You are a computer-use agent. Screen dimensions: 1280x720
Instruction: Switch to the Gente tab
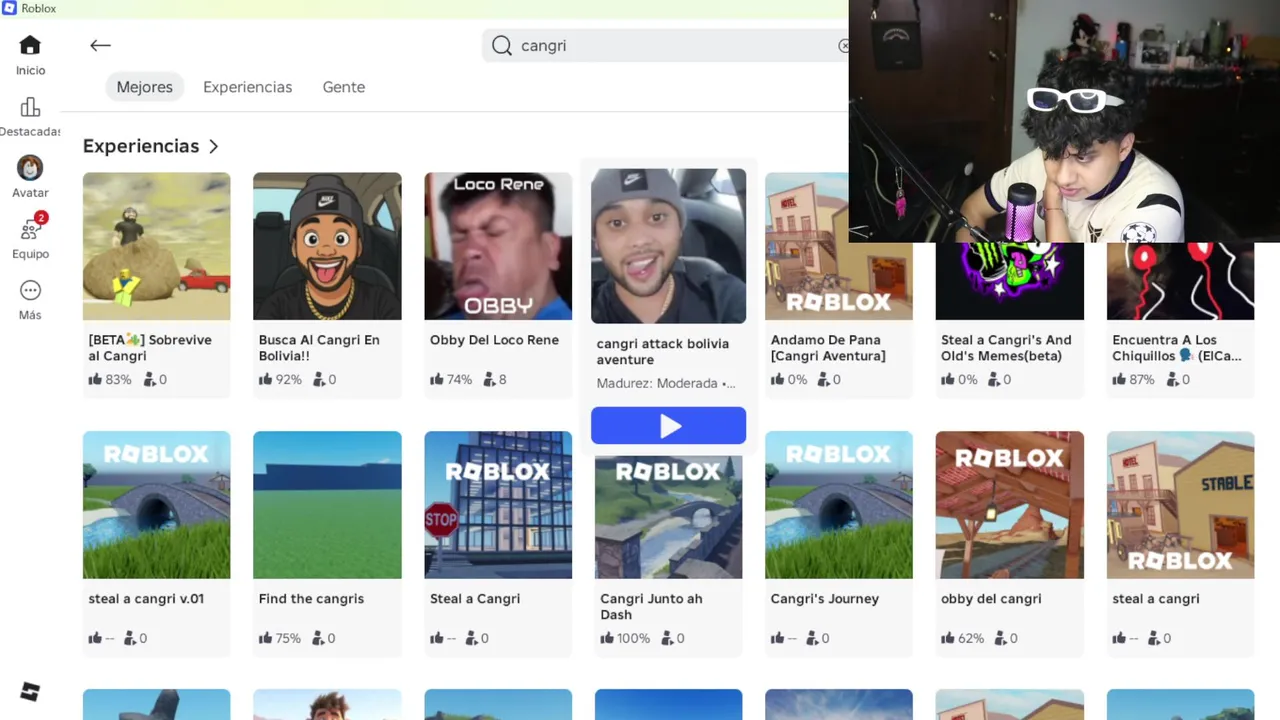click(x=343, y=87)
